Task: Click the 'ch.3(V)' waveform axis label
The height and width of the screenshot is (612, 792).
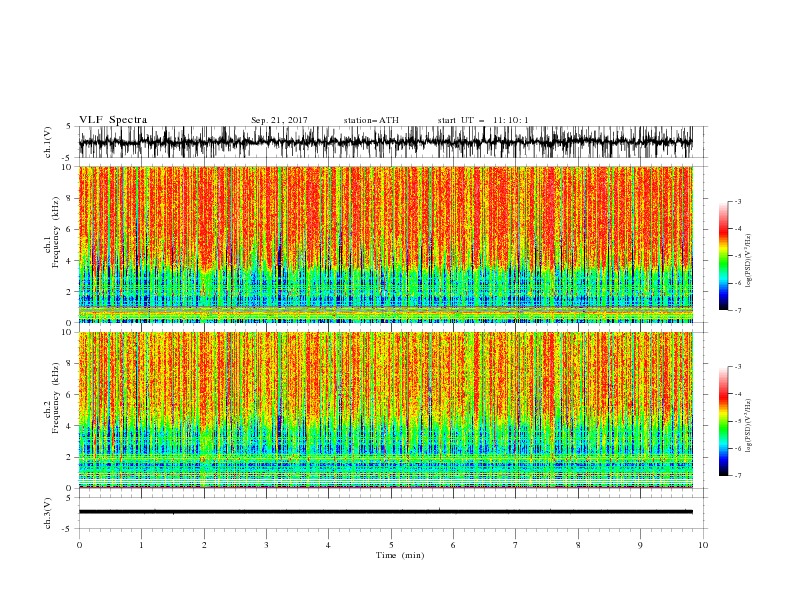Action: (48, 513)
